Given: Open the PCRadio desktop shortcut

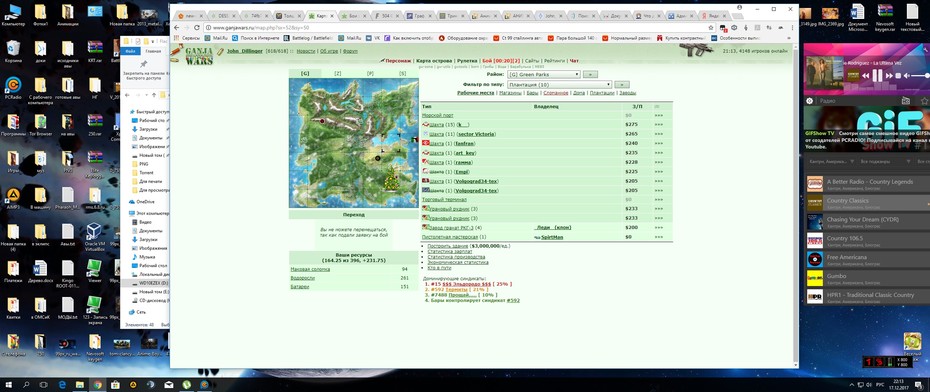Looking at the screenshot, I should pyautogui.click(x=13, y=88).
